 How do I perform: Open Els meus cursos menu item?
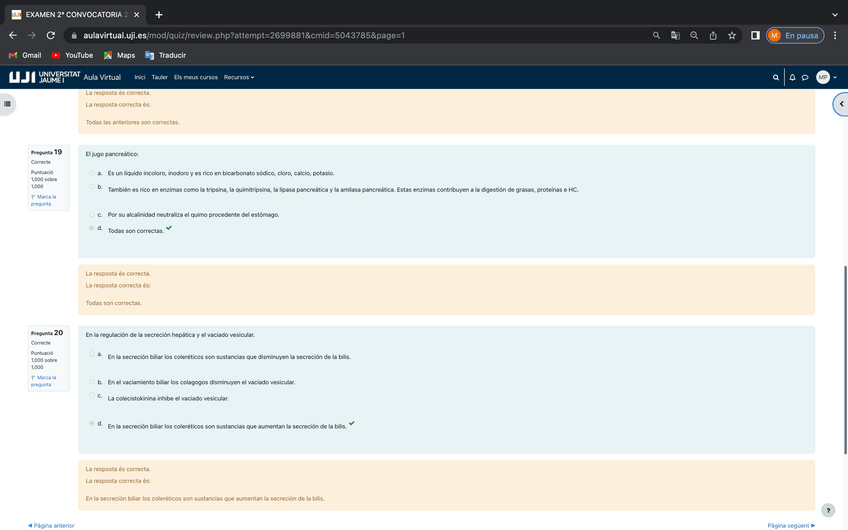[196, 77]
